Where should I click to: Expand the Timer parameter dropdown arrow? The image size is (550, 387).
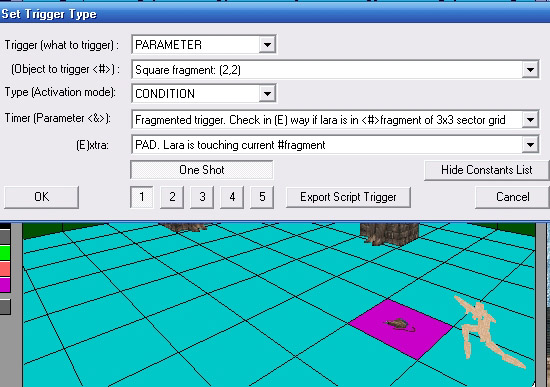click(530, 120)
